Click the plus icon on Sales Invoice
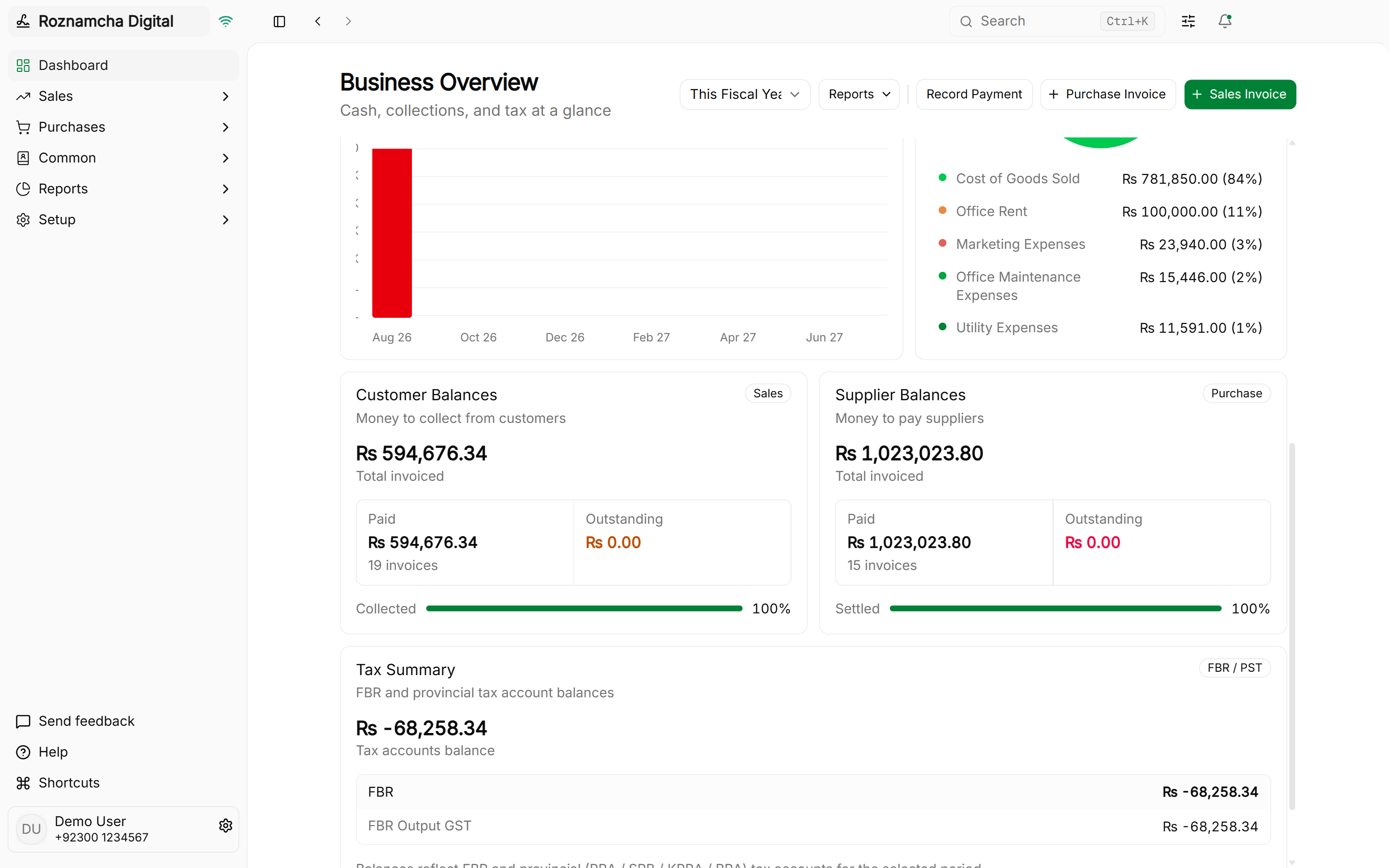This screenshot has height=868, width=1389. tap(1198, 94)
